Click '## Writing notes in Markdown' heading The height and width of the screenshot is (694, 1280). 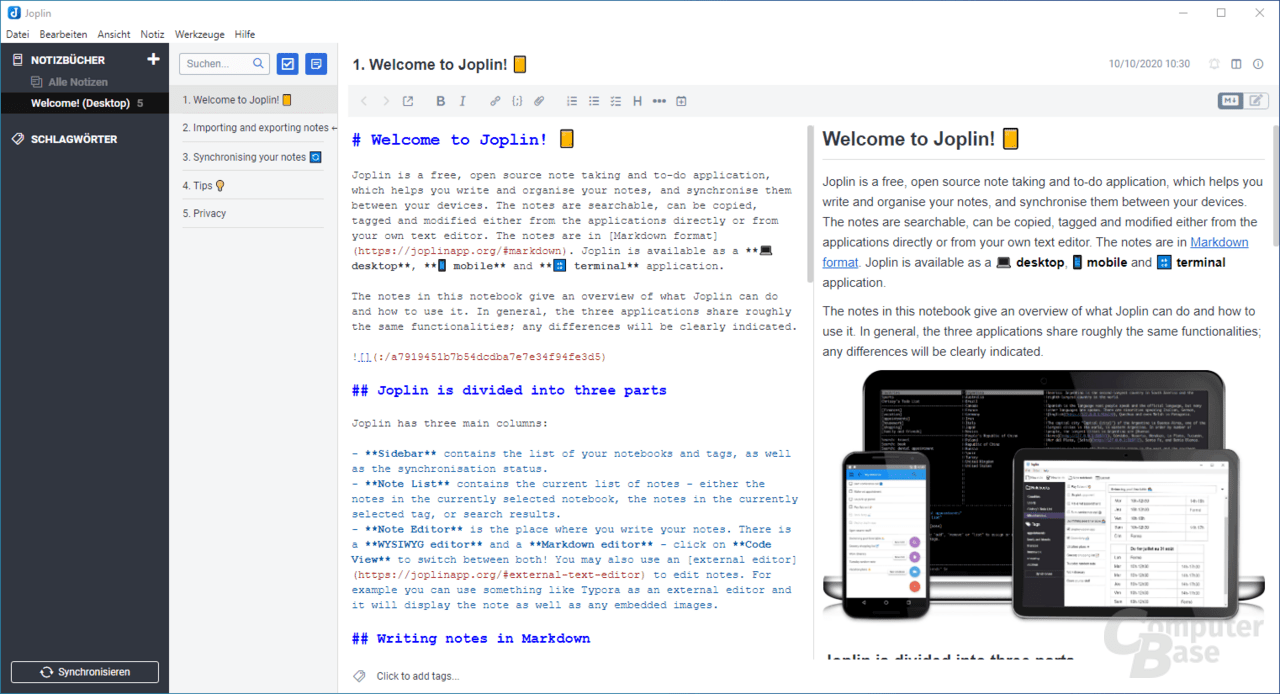(x=471, y=638)
